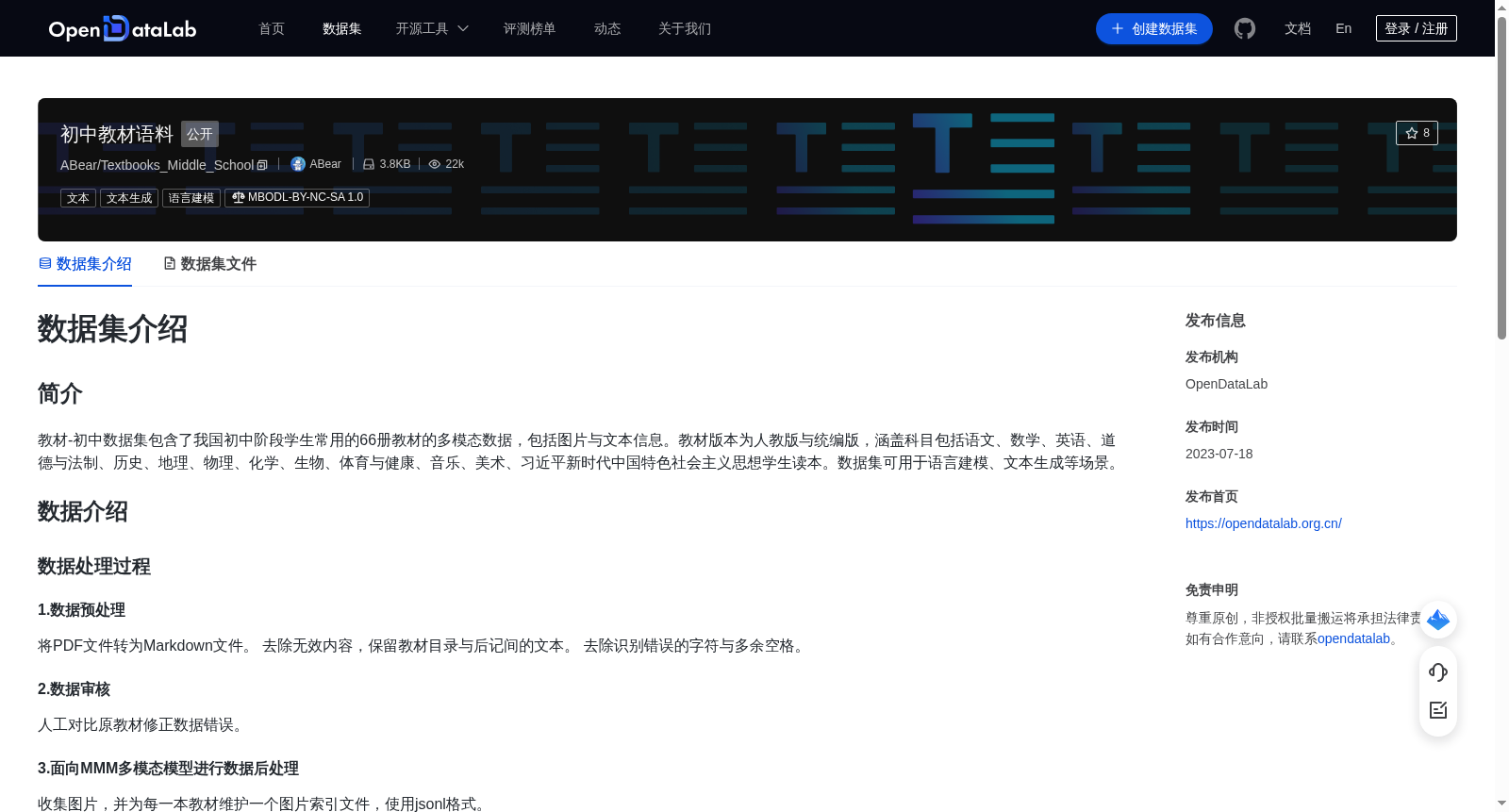This screenshot has height=812, width=1509.
Task: Click the scrollbar down arrow
Action: [1501, 804]
